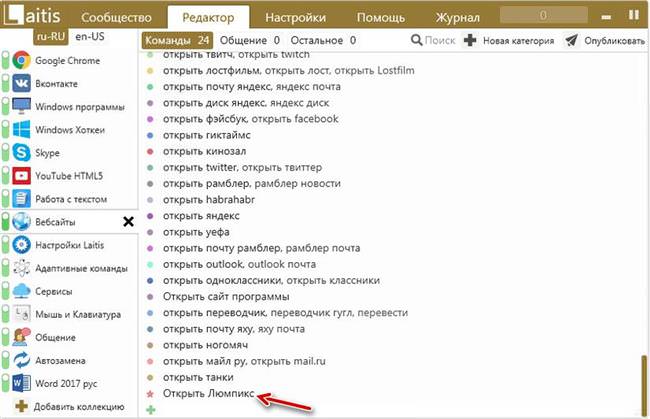Select the Общение 0 category tab

(x=250, y=40)
